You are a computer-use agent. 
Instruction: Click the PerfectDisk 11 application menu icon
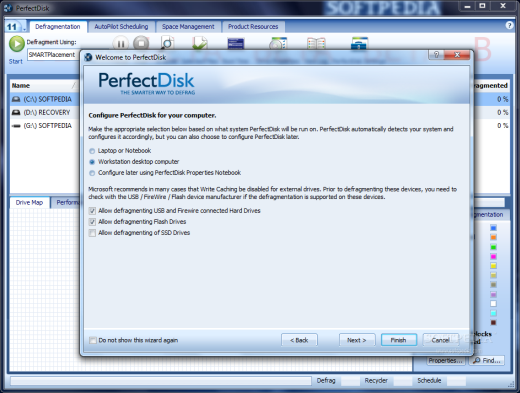point(15,26)
